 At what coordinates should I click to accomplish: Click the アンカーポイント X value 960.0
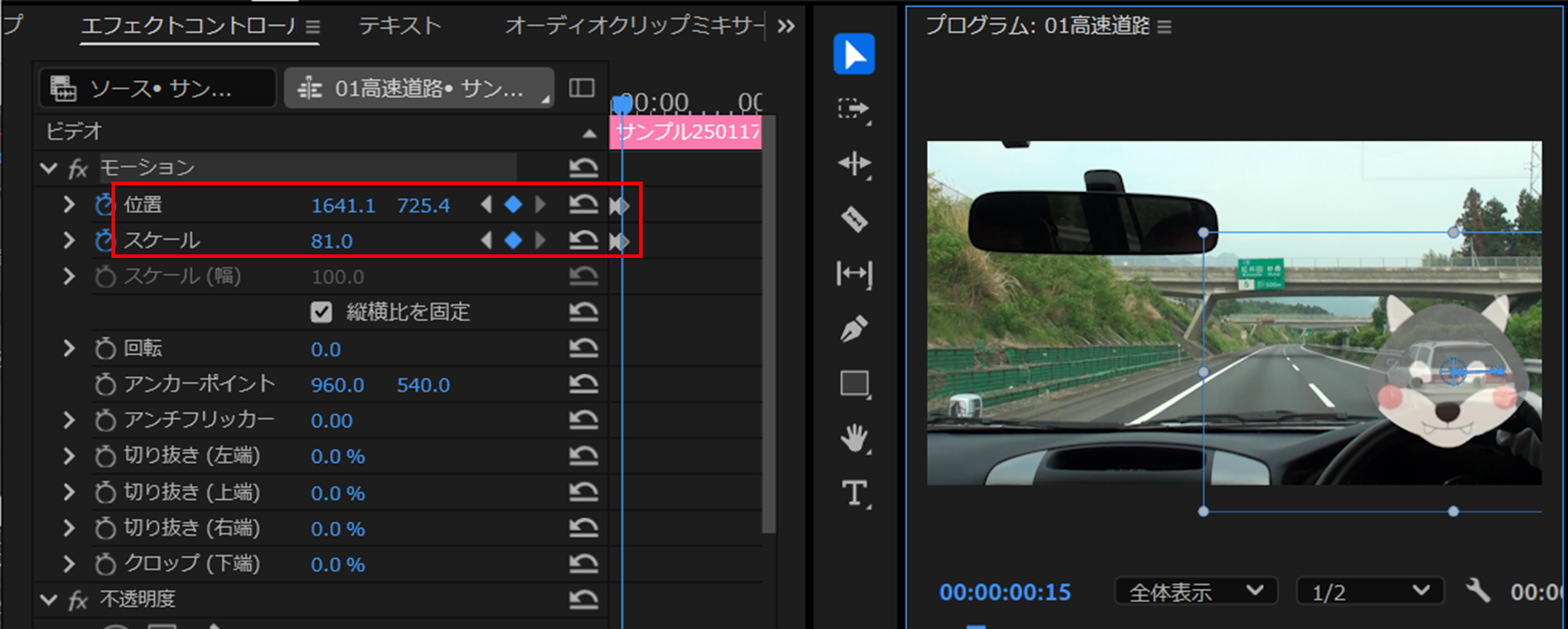337,385
